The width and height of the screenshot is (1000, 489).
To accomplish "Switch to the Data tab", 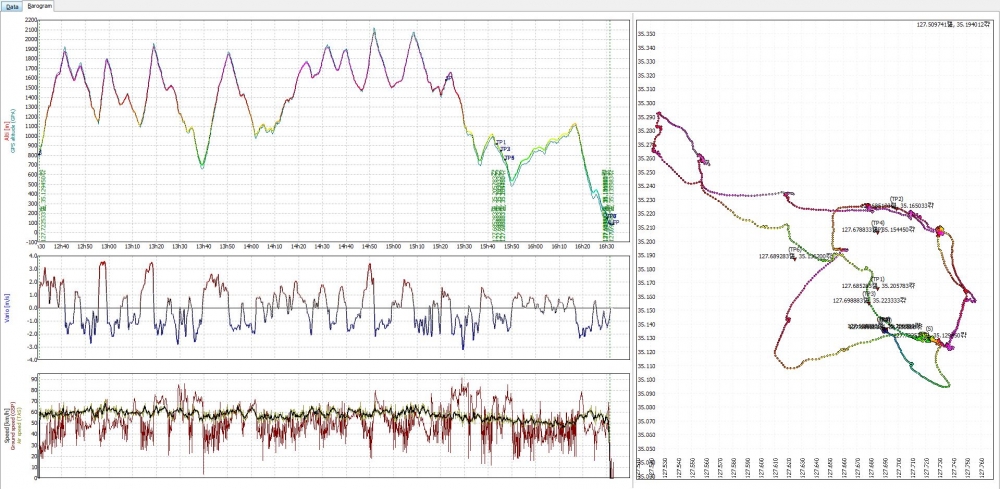I will pyautogui.click(x=13, y=5).
